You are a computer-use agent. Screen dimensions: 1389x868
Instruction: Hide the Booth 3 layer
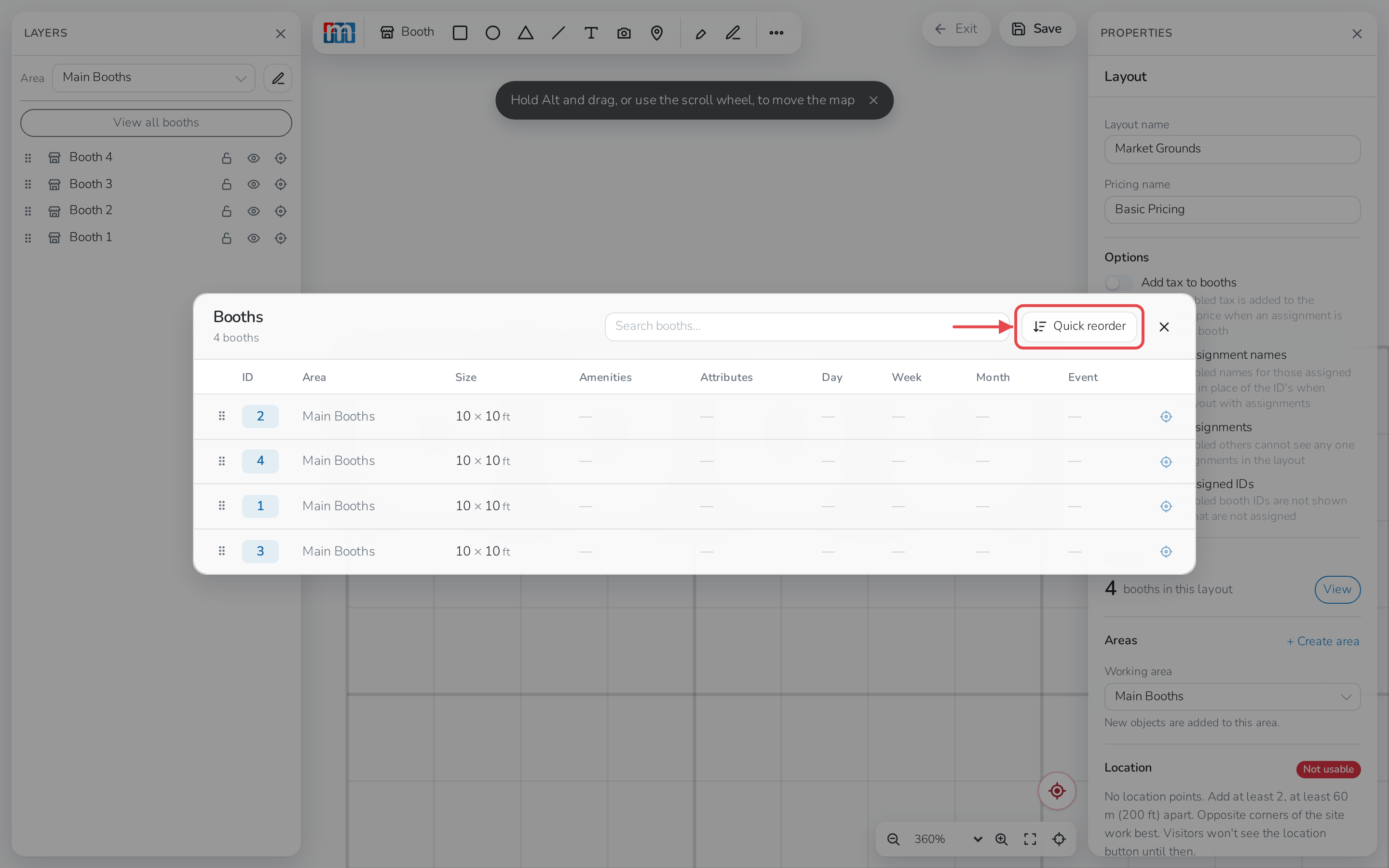[x=254, y=184]
